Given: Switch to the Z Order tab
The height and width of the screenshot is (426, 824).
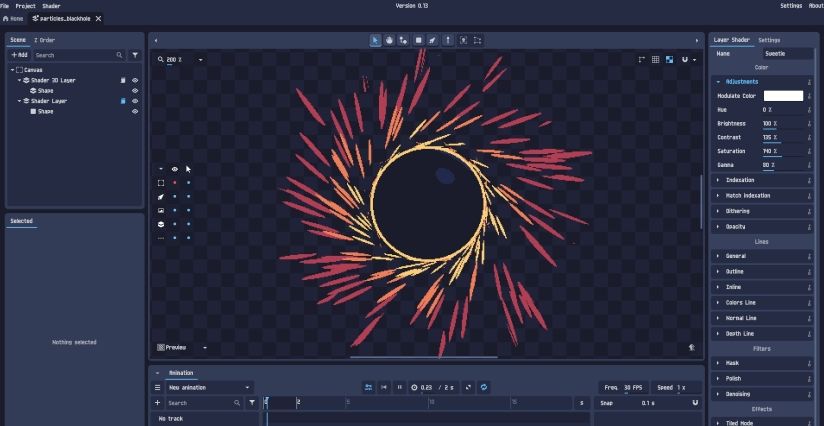Looking at the screenshot, I should coord(45,40).
